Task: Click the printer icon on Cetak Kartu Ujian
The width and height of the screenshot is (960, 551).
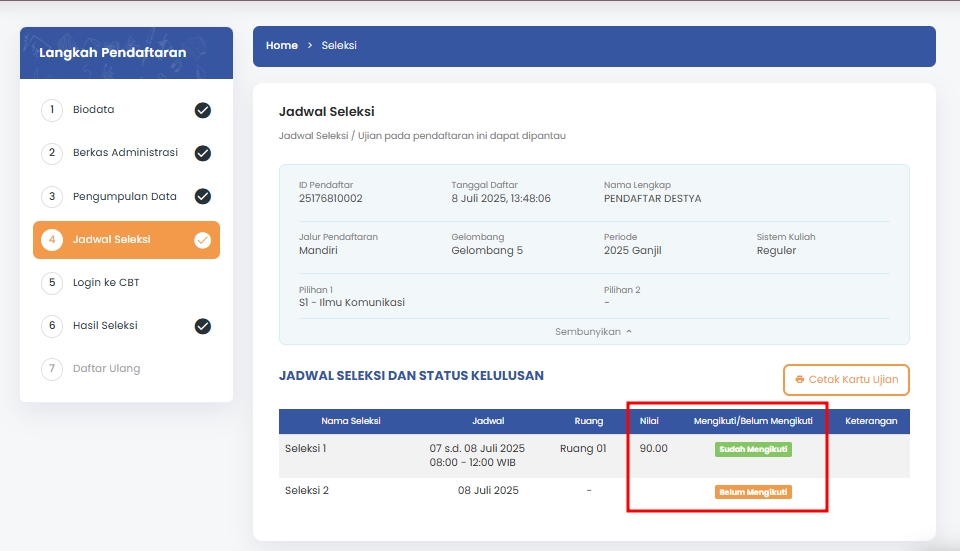Action: (800, 380)
